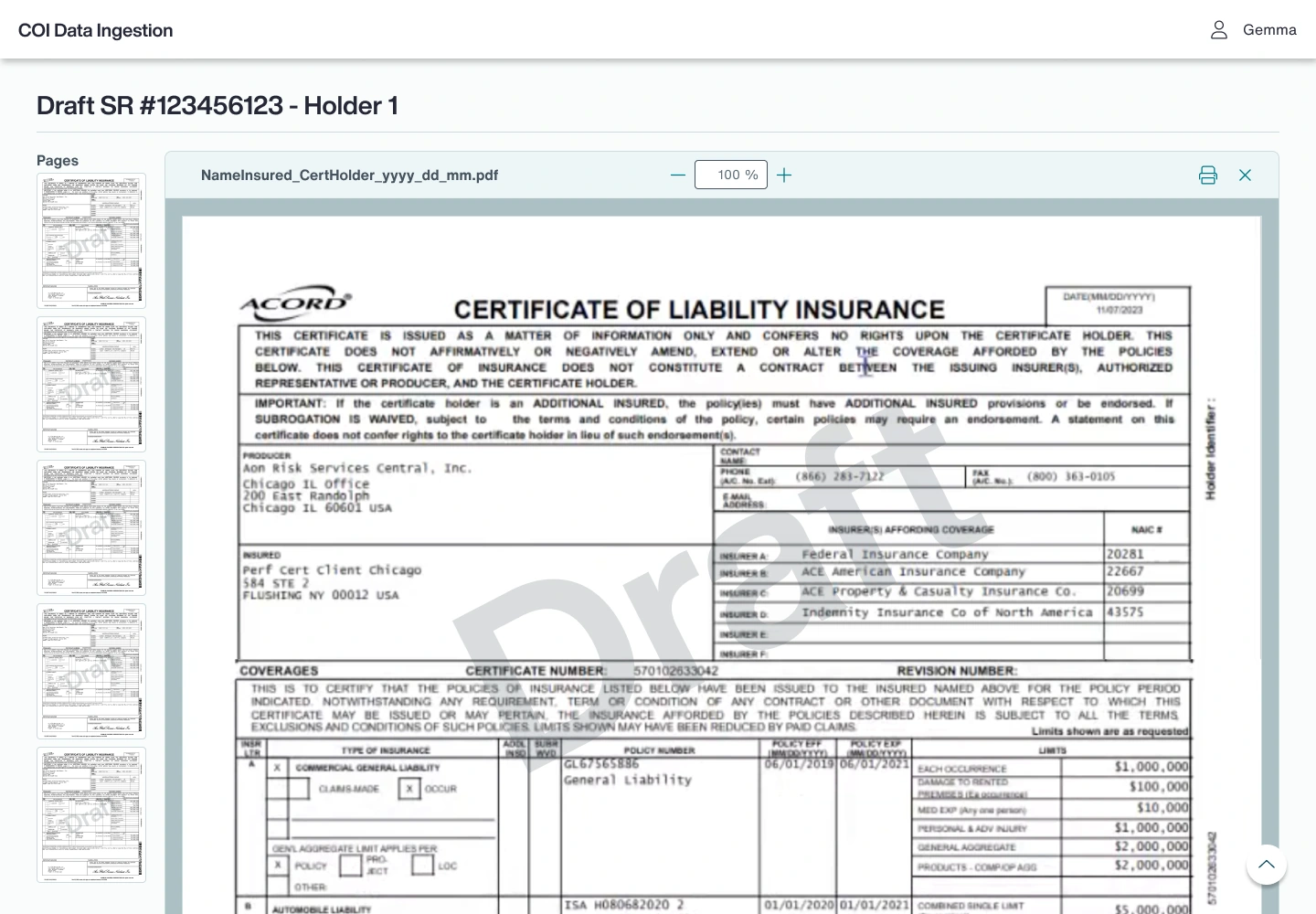Screen dimensions: 1316x914
Task: Click certificate number 570102633042
Action: [675, 671]
